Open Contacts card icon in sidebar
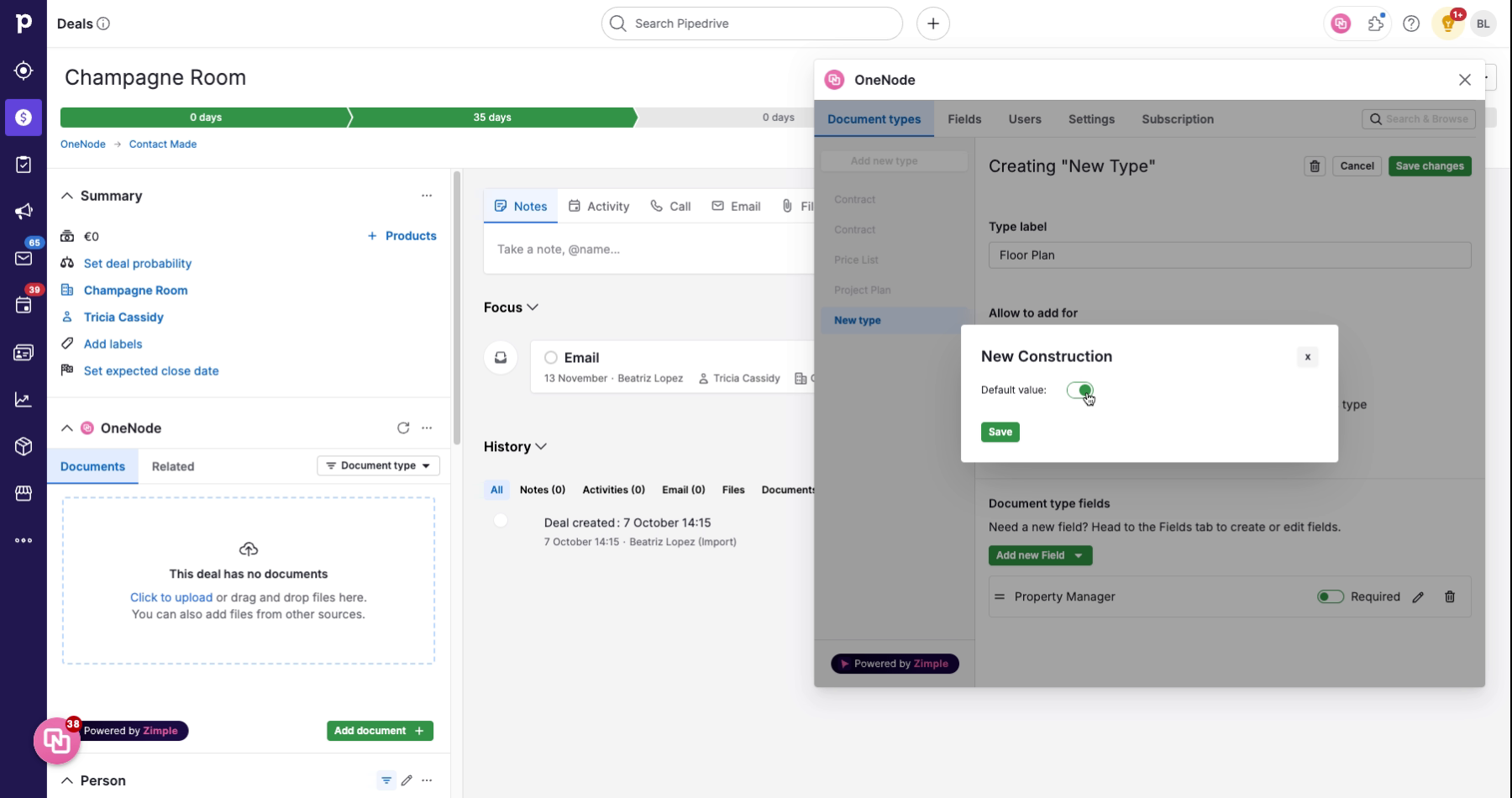Image resolution: width=1512 pixels, height=798 pixels. 24,353
